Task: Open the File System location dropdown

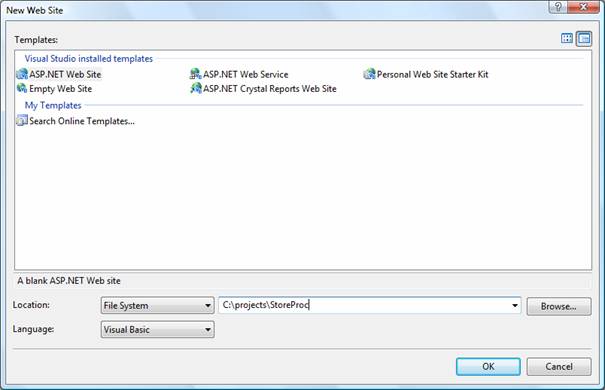Action: point(157,306)
